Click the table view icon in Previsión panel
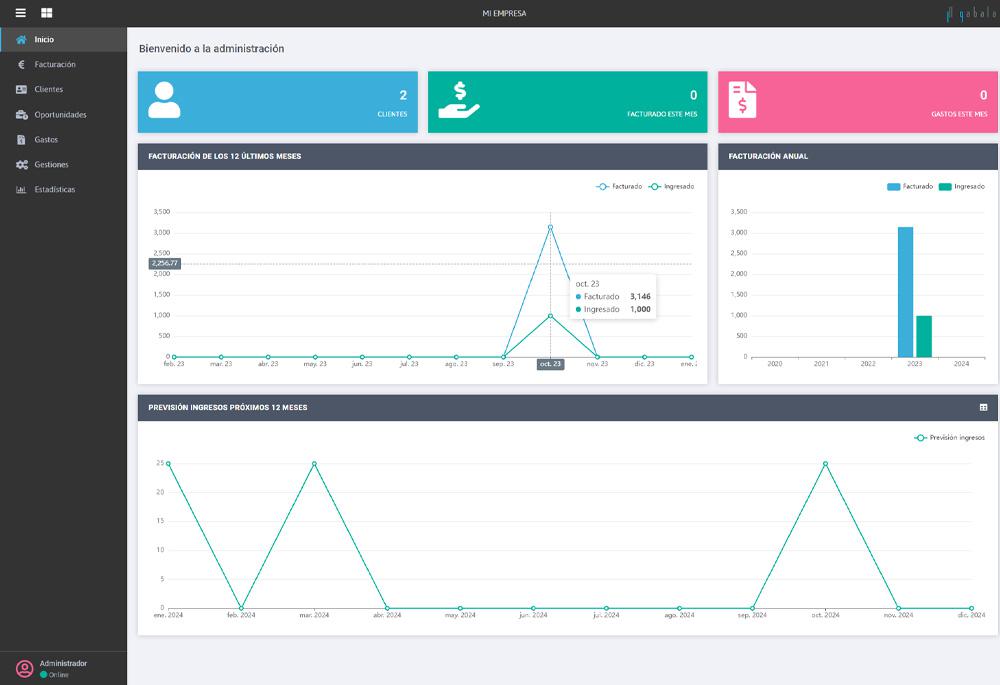 pos(983,407)
